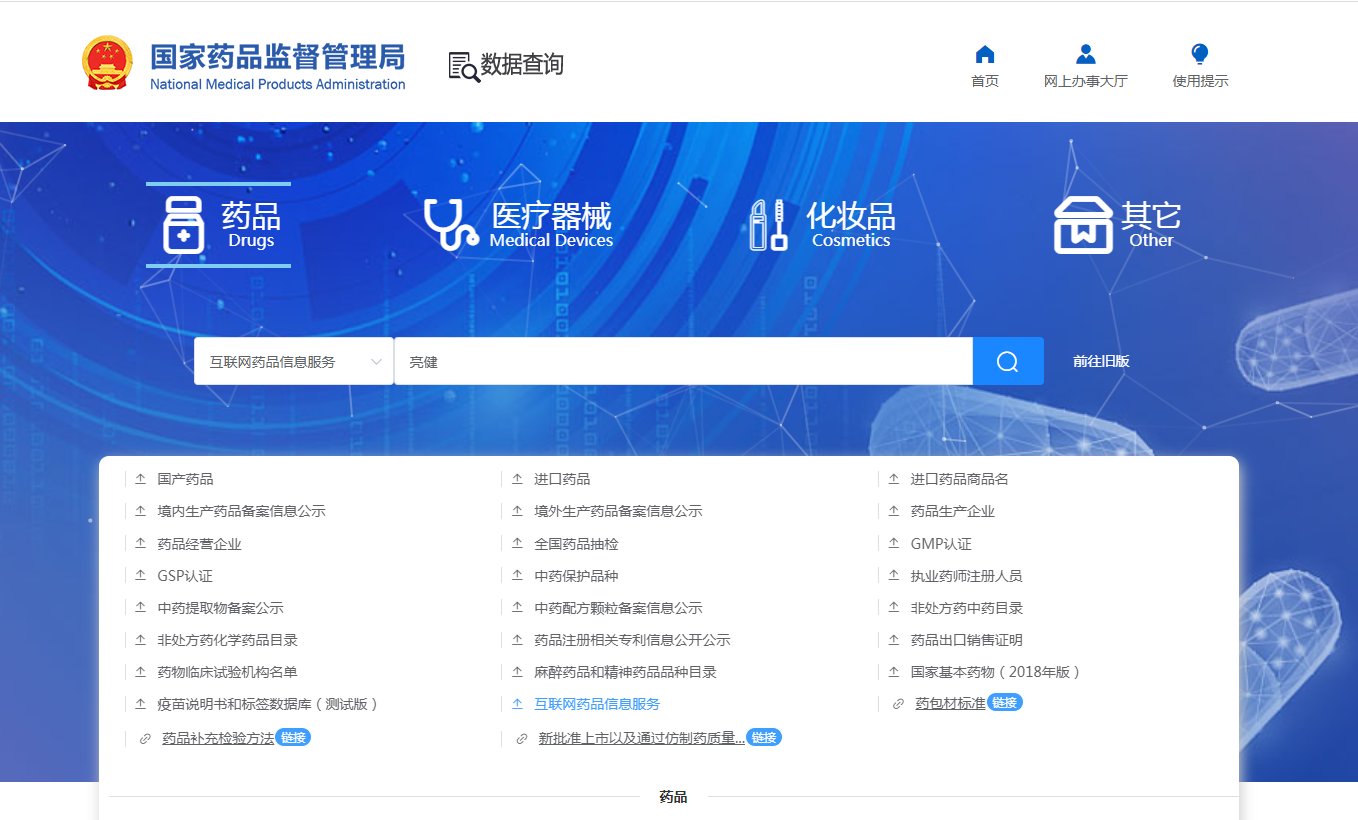Open the 互联网药品信息服务 category dropdown

294,361
